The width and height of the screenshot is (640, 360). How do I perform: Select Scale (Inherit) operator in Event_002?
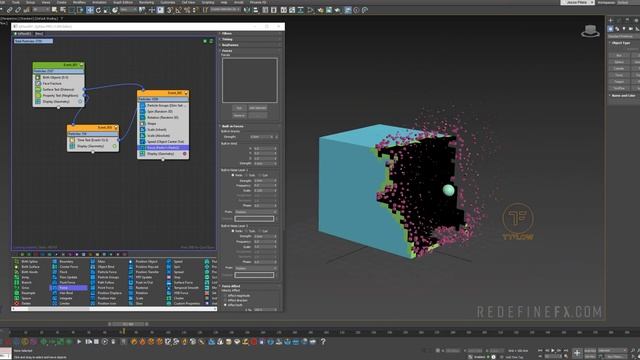tap(163, 129)
